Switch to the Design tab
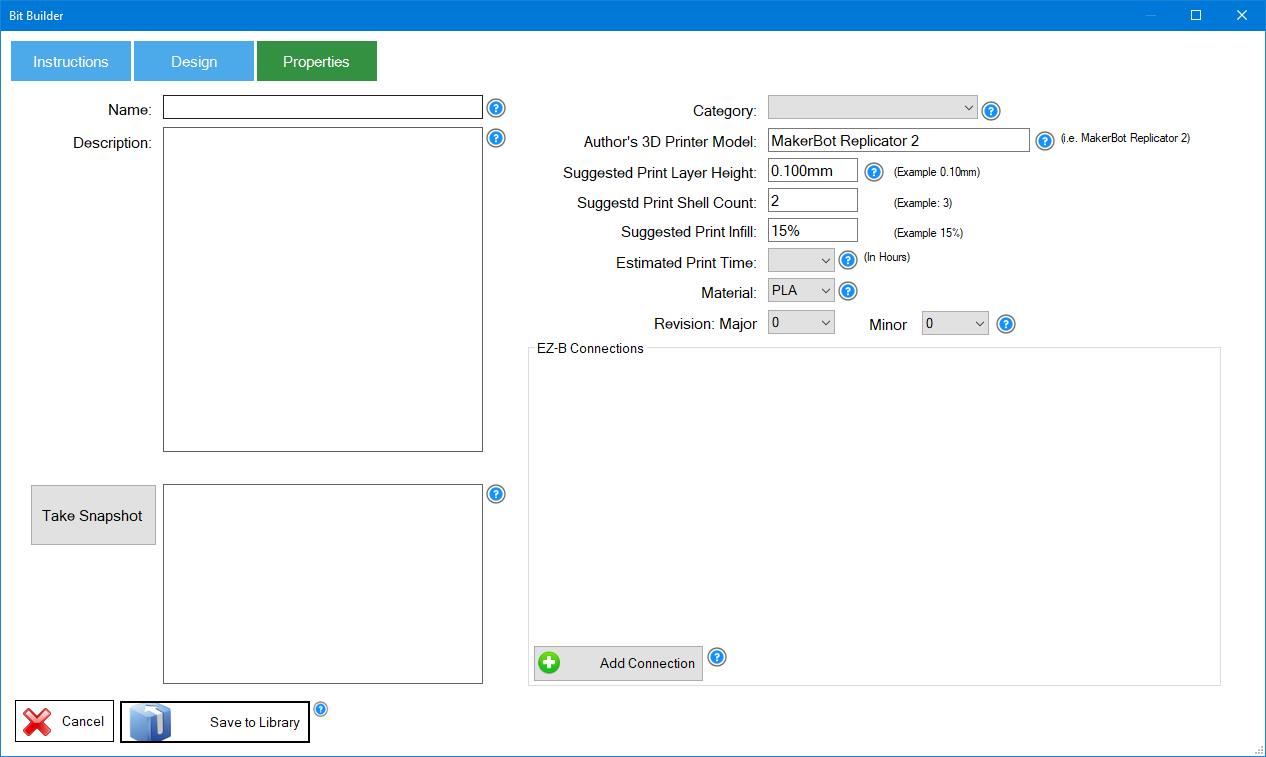The image size is (1266, 757). pos(194,61)
